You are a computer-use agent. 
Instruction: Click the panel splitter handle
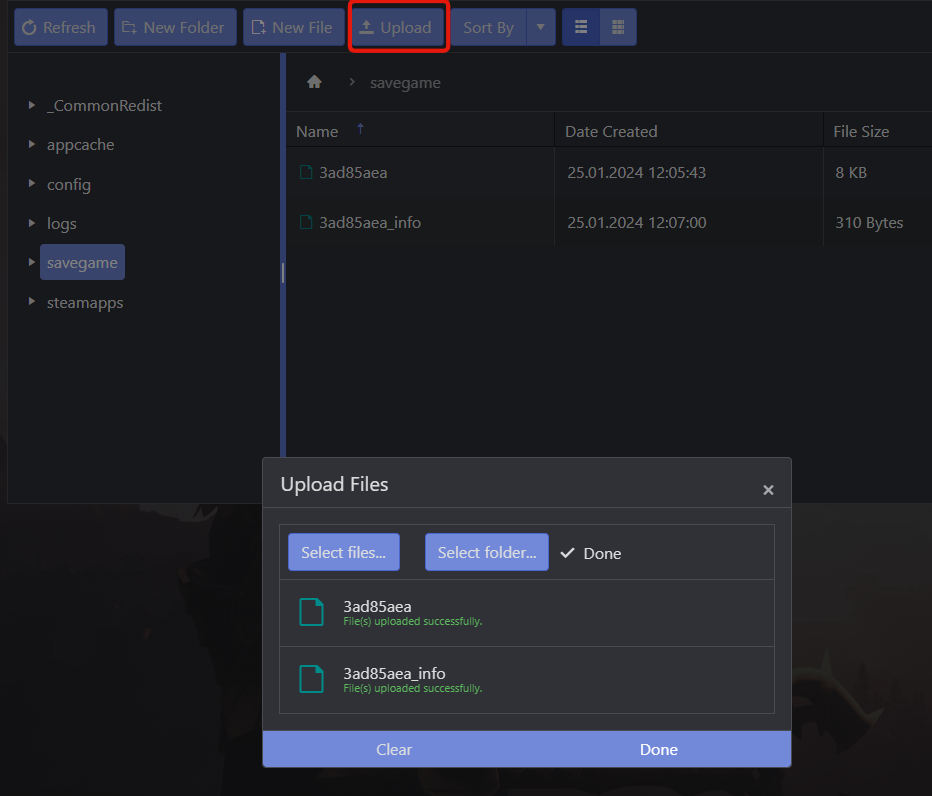283,273
